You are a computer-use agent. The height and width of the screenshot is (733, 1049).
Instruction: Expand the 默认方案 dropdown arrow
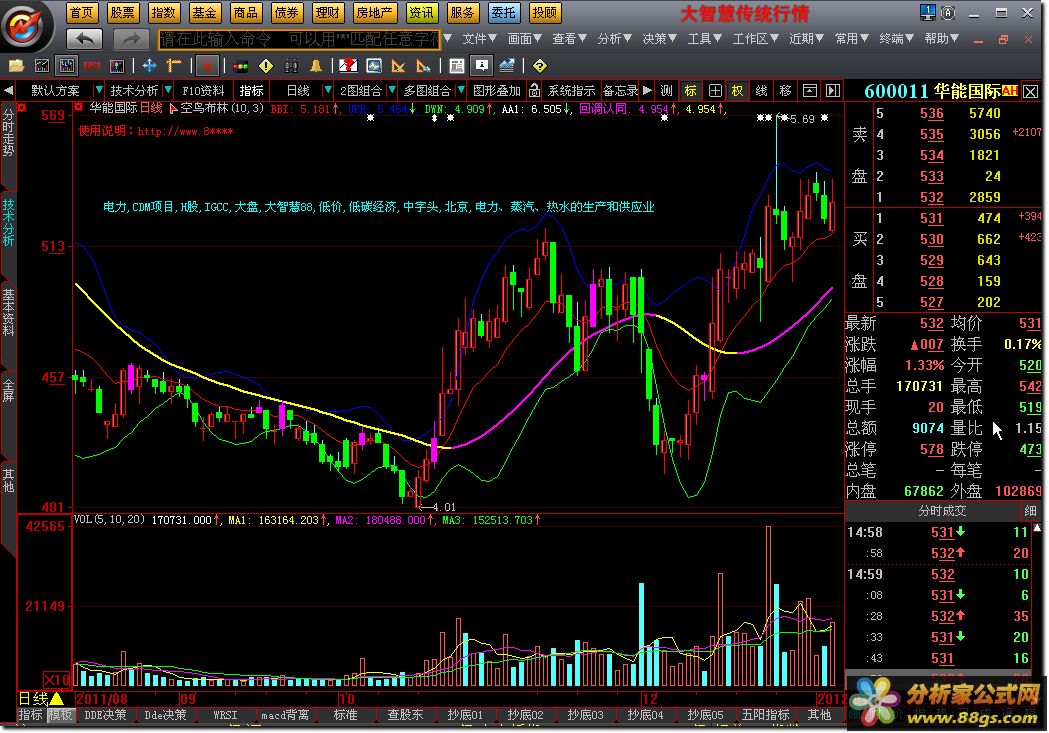pyautogui.click(x=99, y=90)
